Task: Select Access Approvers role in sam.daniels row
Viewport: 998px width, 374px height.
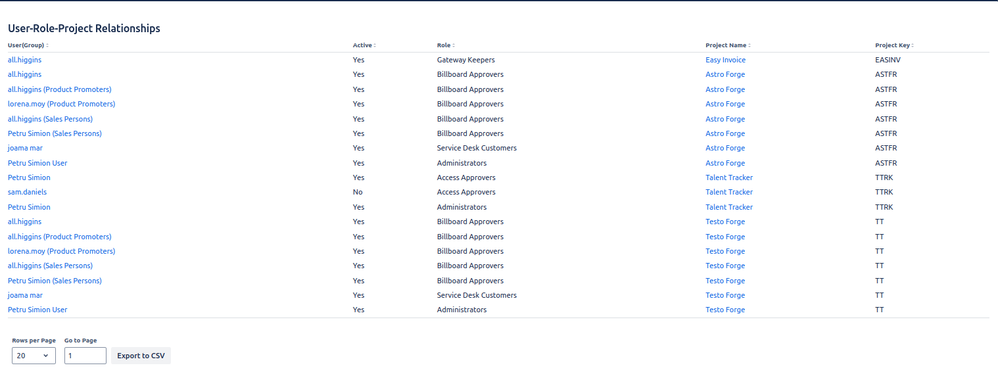Action: click(466, 192)
